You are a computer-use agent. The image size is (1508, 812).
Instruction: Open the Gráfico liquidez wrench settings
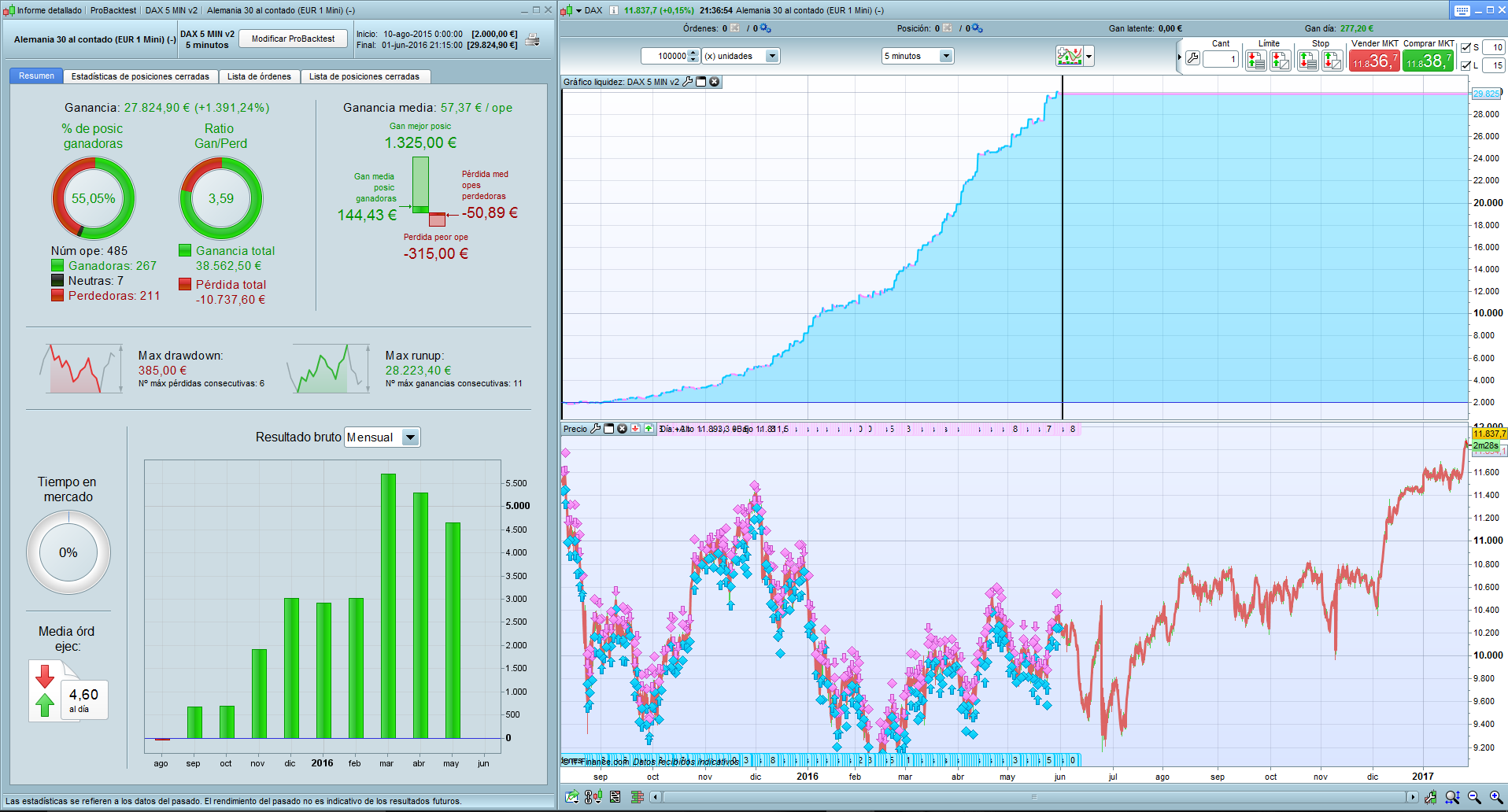click(x=687, y=82)
